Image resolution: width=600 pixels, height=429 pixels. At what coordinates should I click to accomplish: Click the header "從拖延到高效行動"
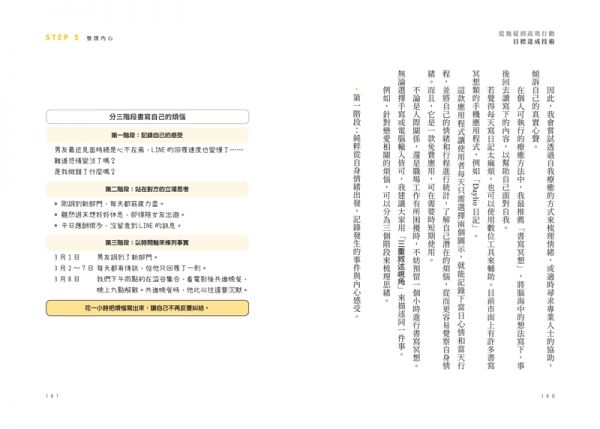tap(527, 34)
